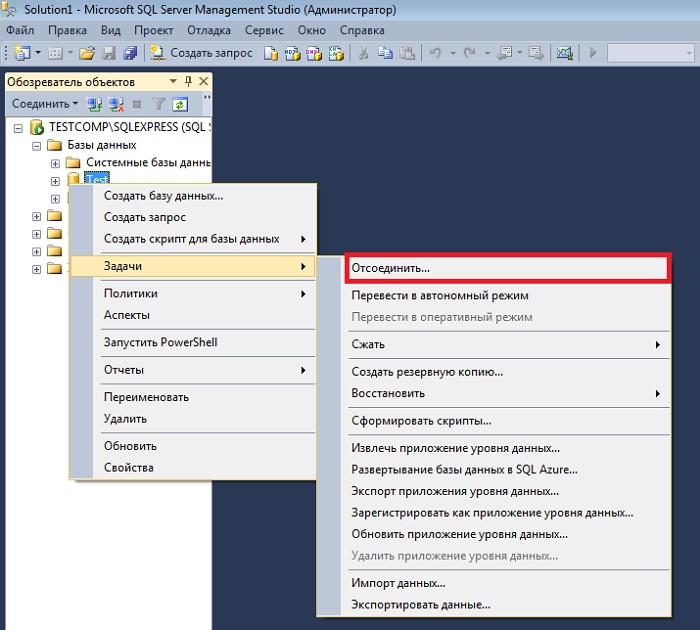
Task: Open the Сервис menu
Action: pyautogui.click(x=264, y=30)
